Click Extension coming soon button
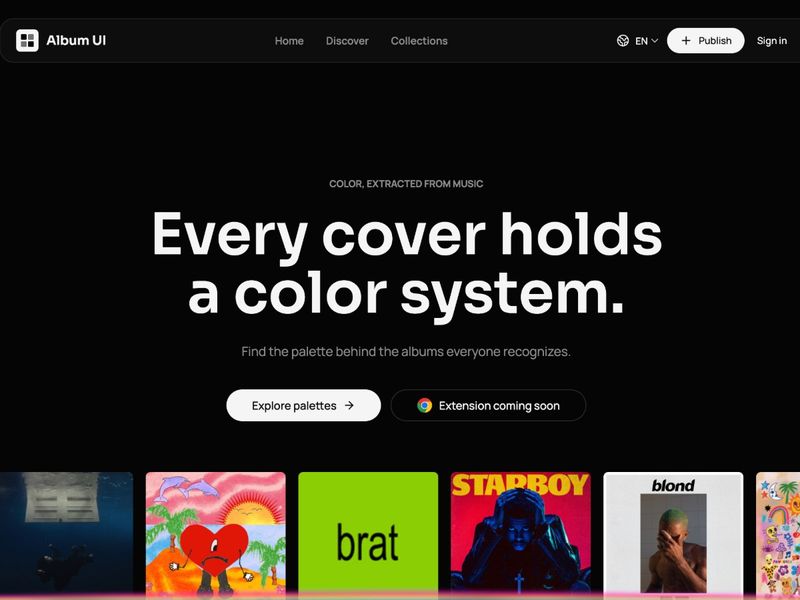This screenshot has height=600, width=800. pyautogui.click(x=488, y=406)
